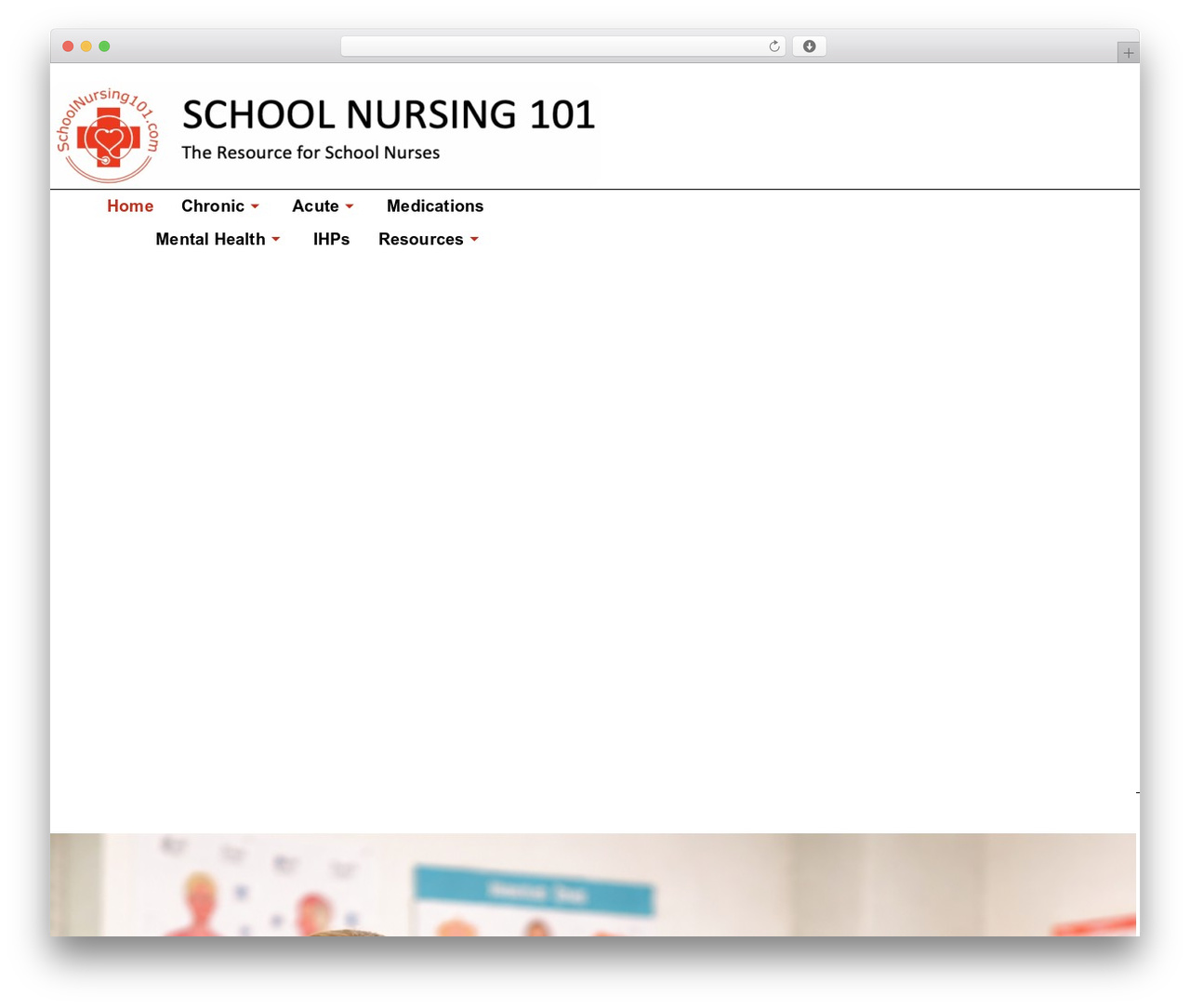
Task: Maximize the browser window with green button
Action: click(104, 46)
